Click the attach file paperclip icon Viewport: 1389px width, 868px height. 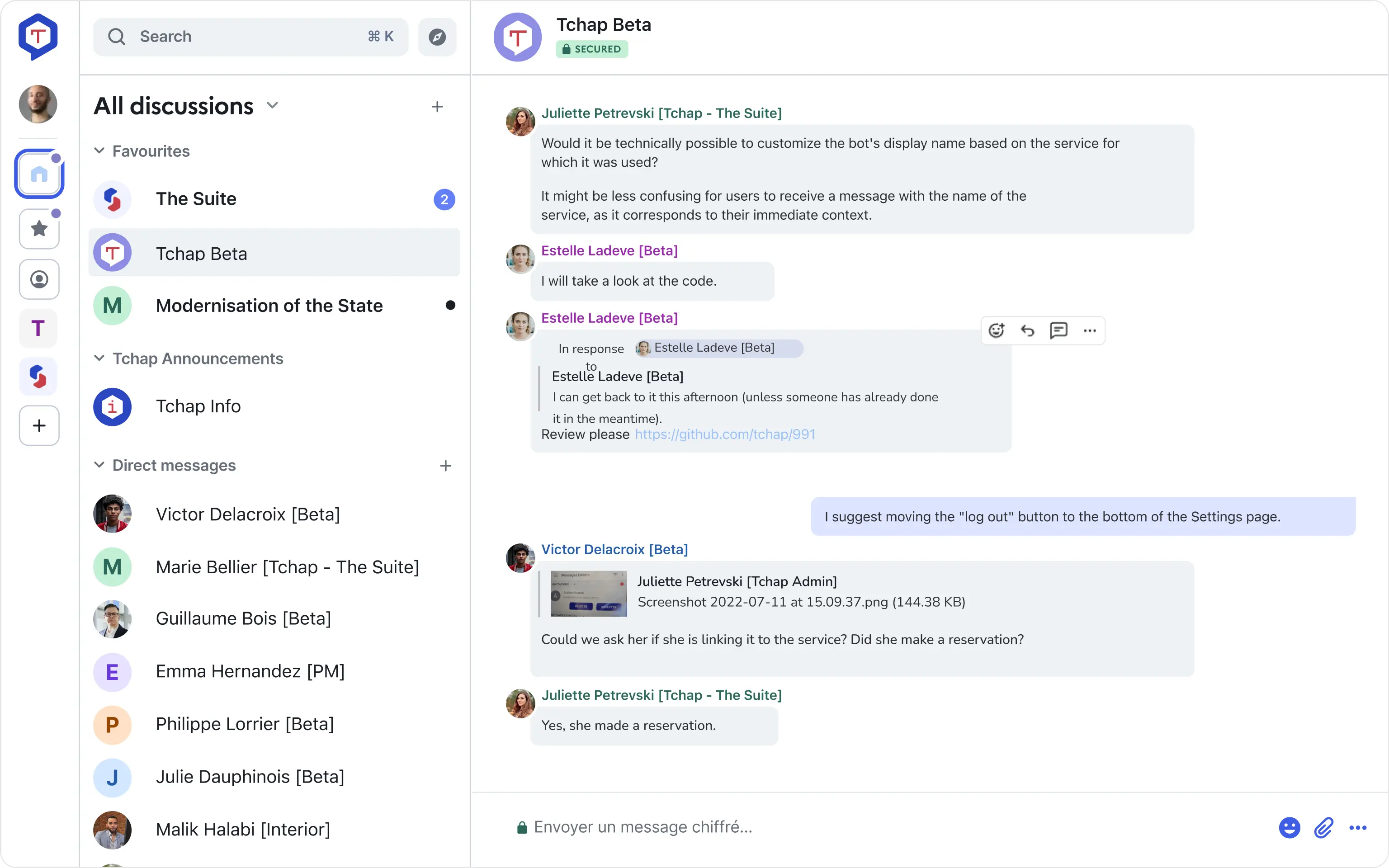(1323, 827)
